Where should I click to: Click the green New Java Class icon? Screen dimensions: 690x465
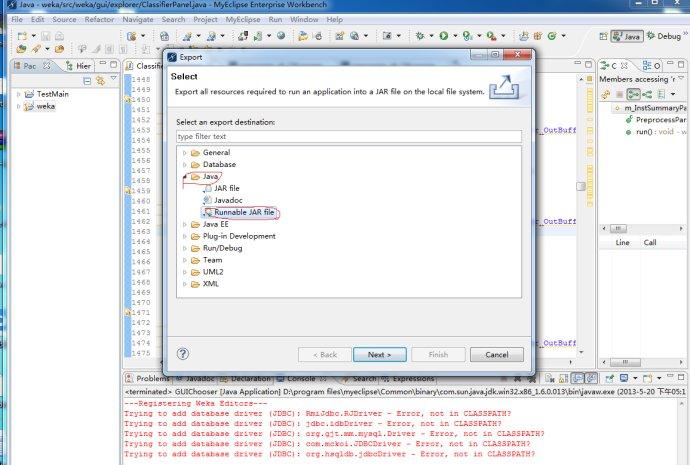point(552,36)
